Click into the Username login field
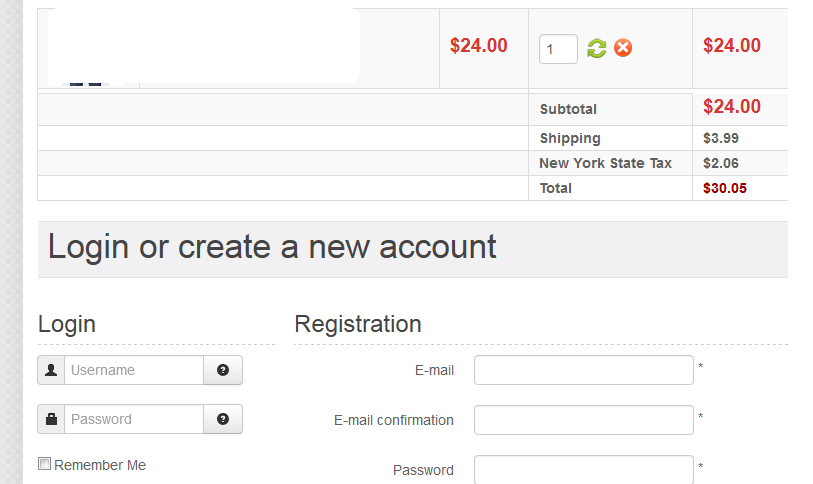813x484 pixels. [134, 370]
